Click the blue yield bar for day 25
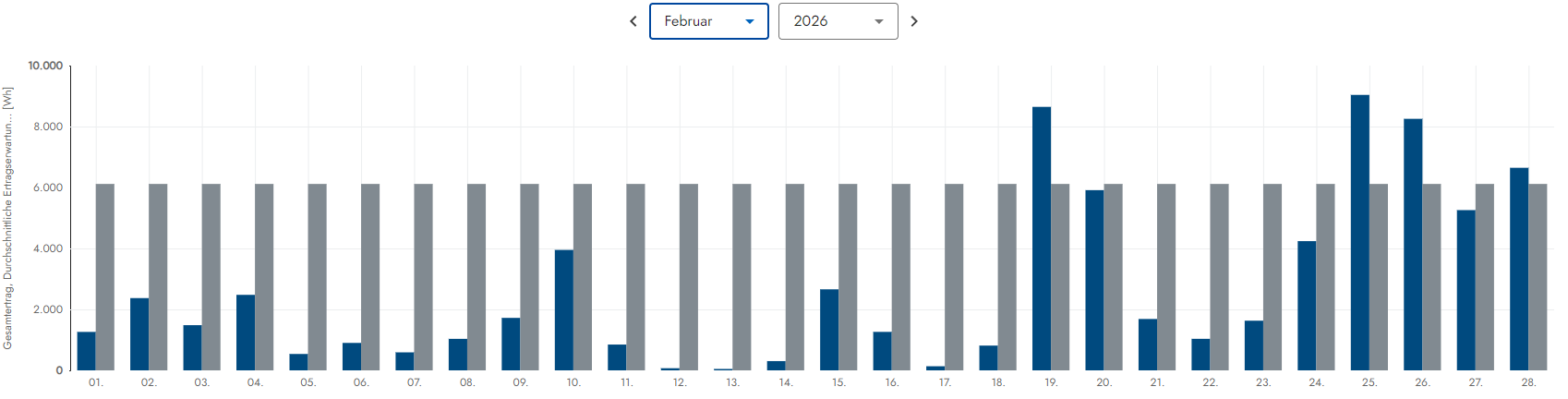 [1359, 233]
